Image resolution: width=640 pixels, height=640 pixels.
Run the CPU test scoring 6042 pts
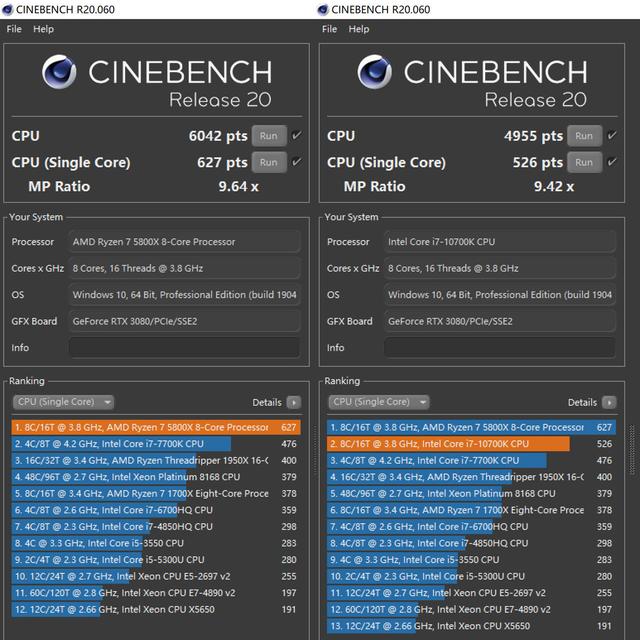point(269,136)
